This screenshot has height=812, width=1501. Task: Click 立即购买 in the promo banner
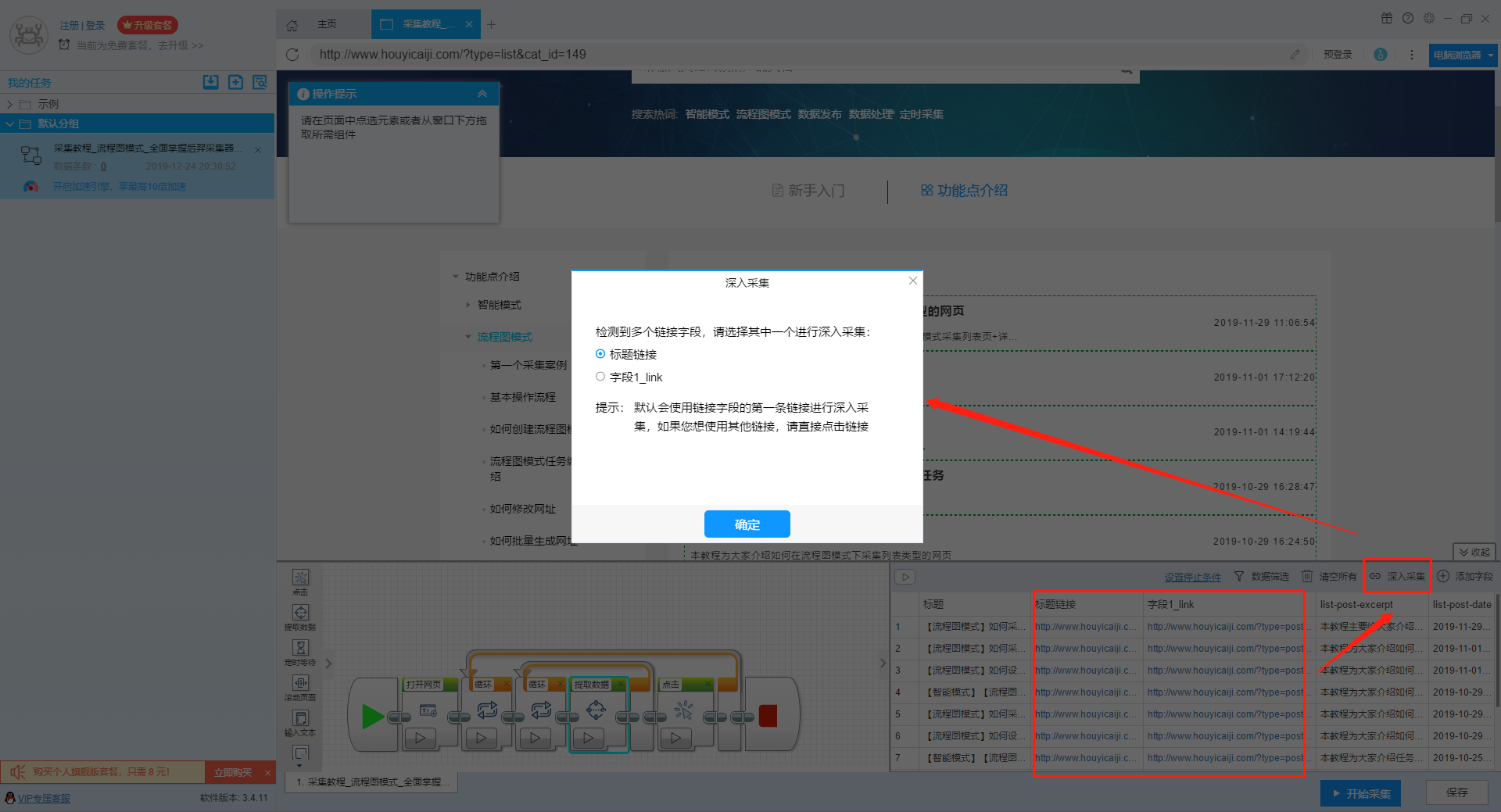232,772
